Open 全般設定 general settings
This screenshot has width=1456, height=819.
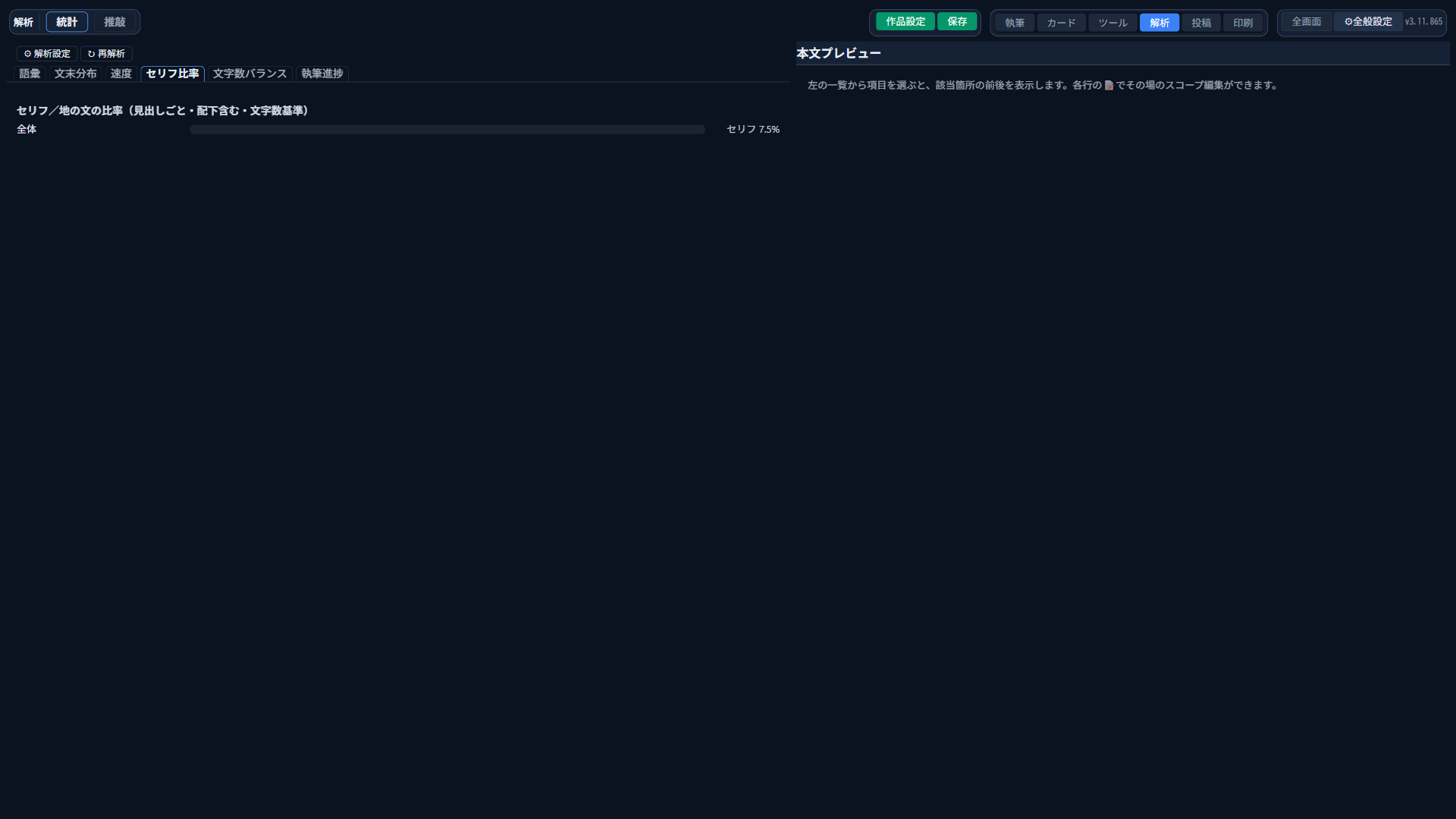click(1368, 22)
